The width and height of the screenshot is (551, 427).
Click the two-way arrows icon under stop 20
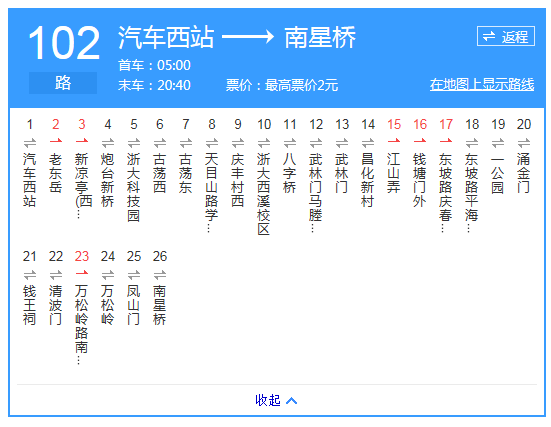524,143
